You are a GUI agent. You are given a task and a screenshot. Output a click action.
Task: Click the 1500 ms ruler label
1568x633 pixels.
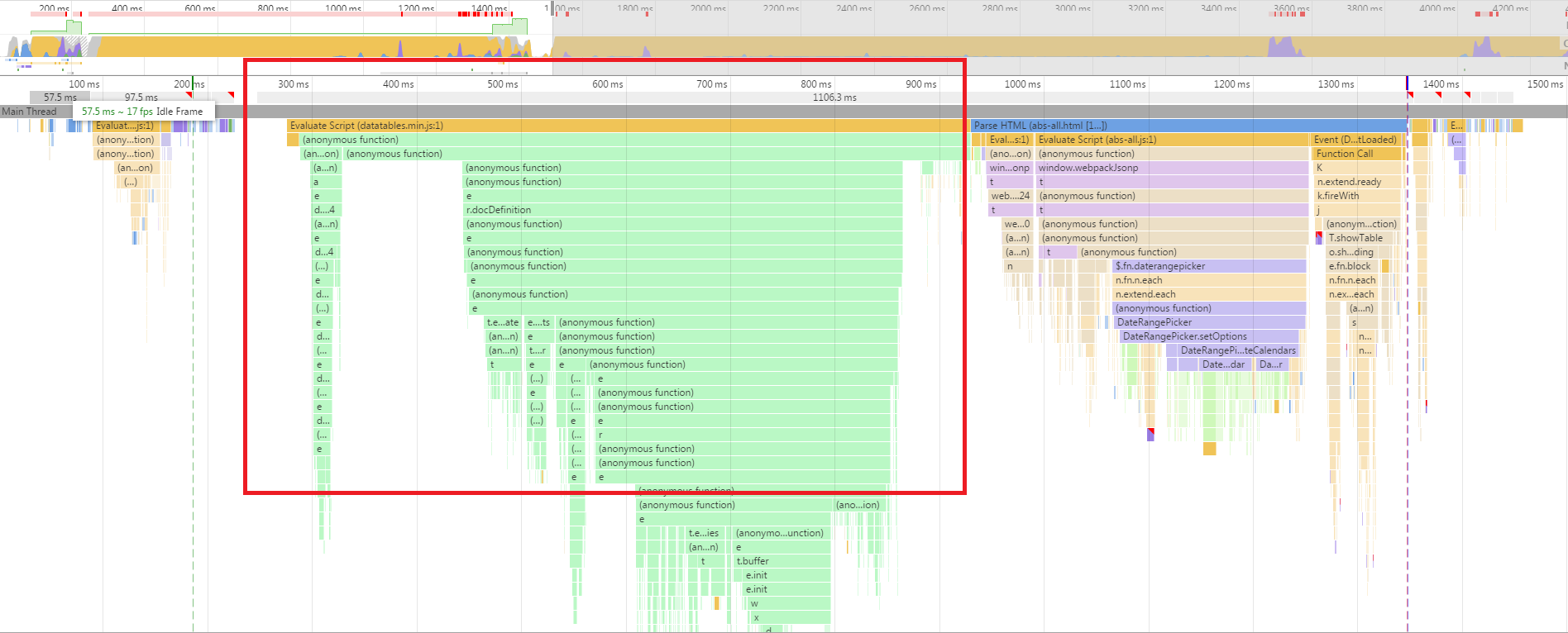coord(1546,84)
